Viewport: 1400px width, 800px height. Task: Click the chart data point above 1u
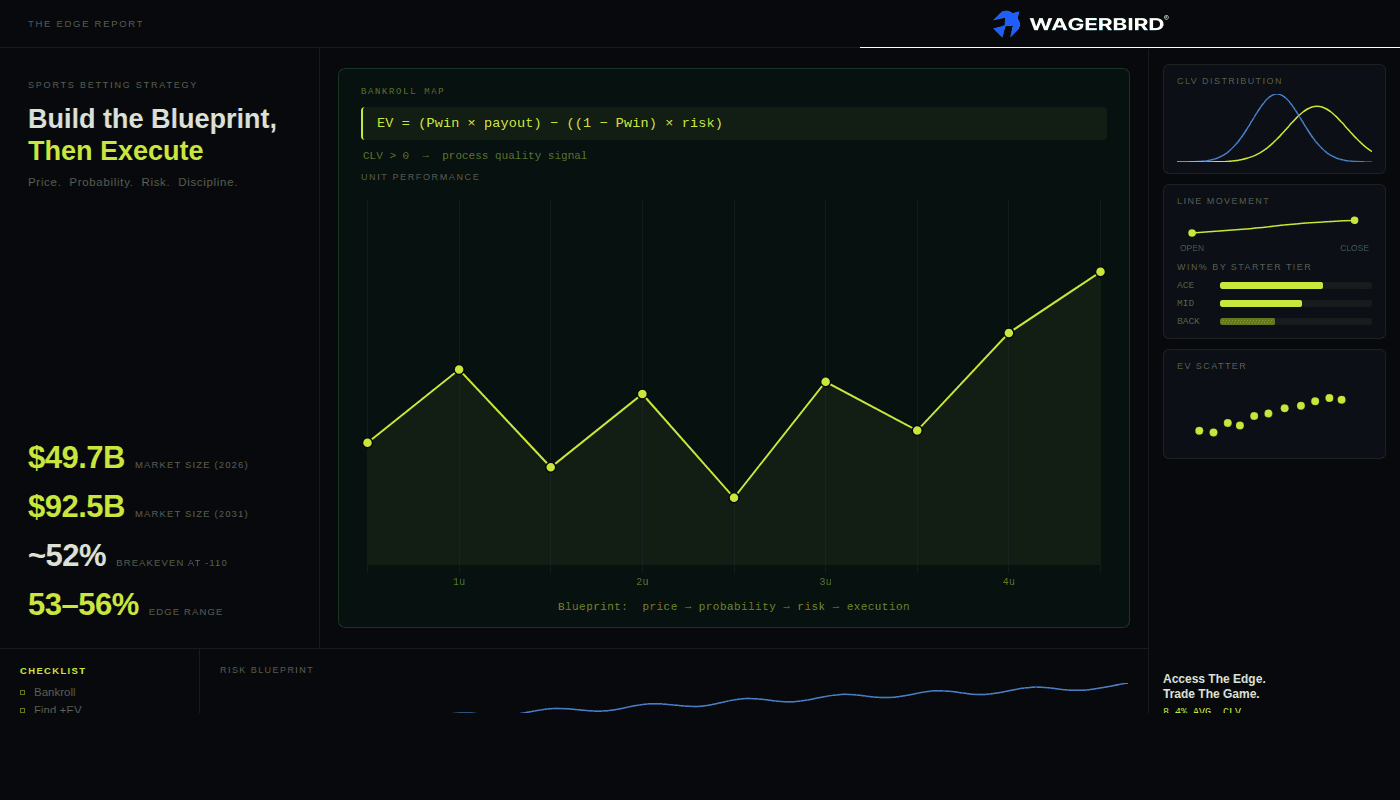[459, 370]
